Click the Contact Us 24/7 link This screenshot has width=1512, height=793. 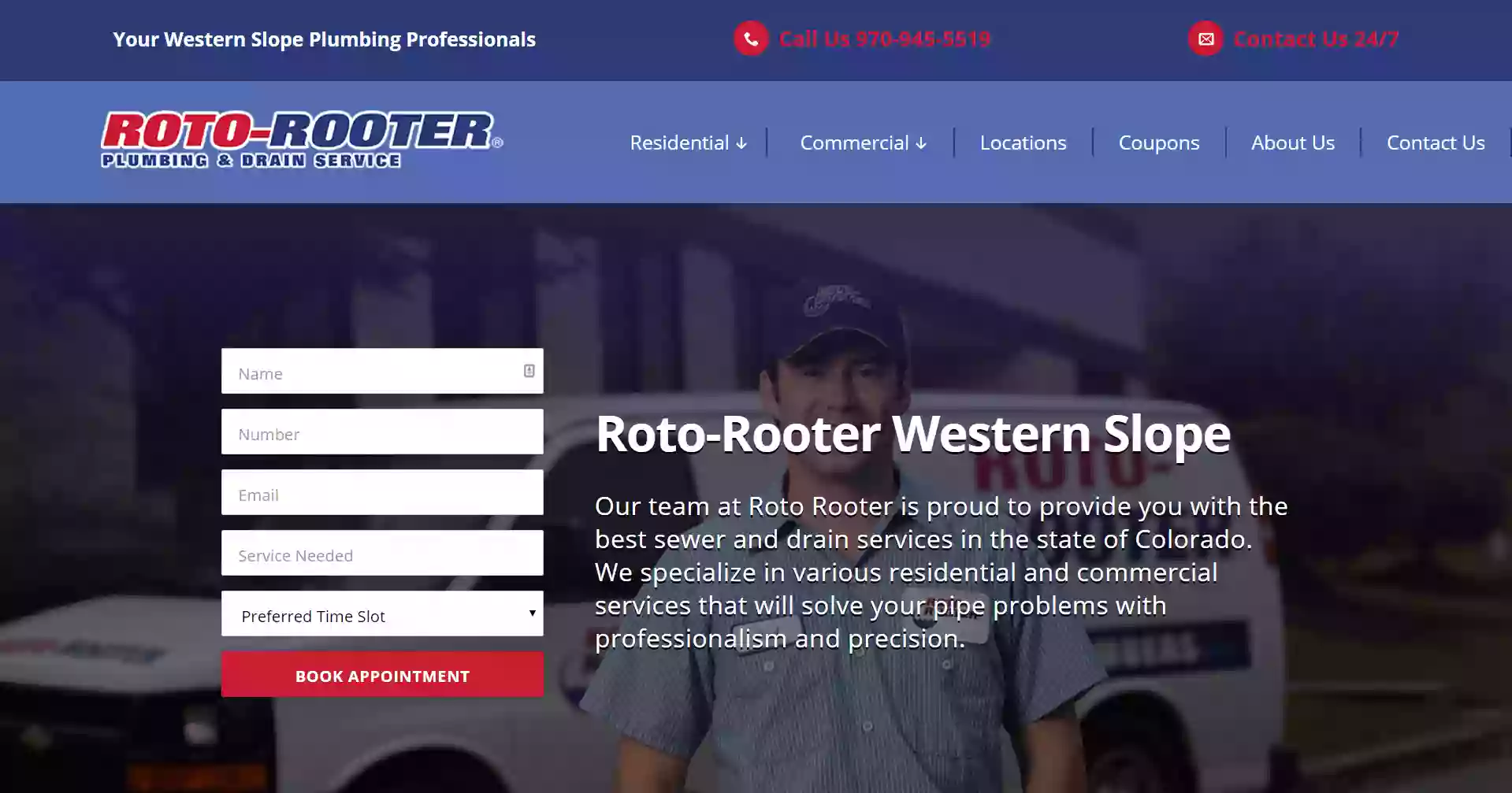[x=1316, y=39]
